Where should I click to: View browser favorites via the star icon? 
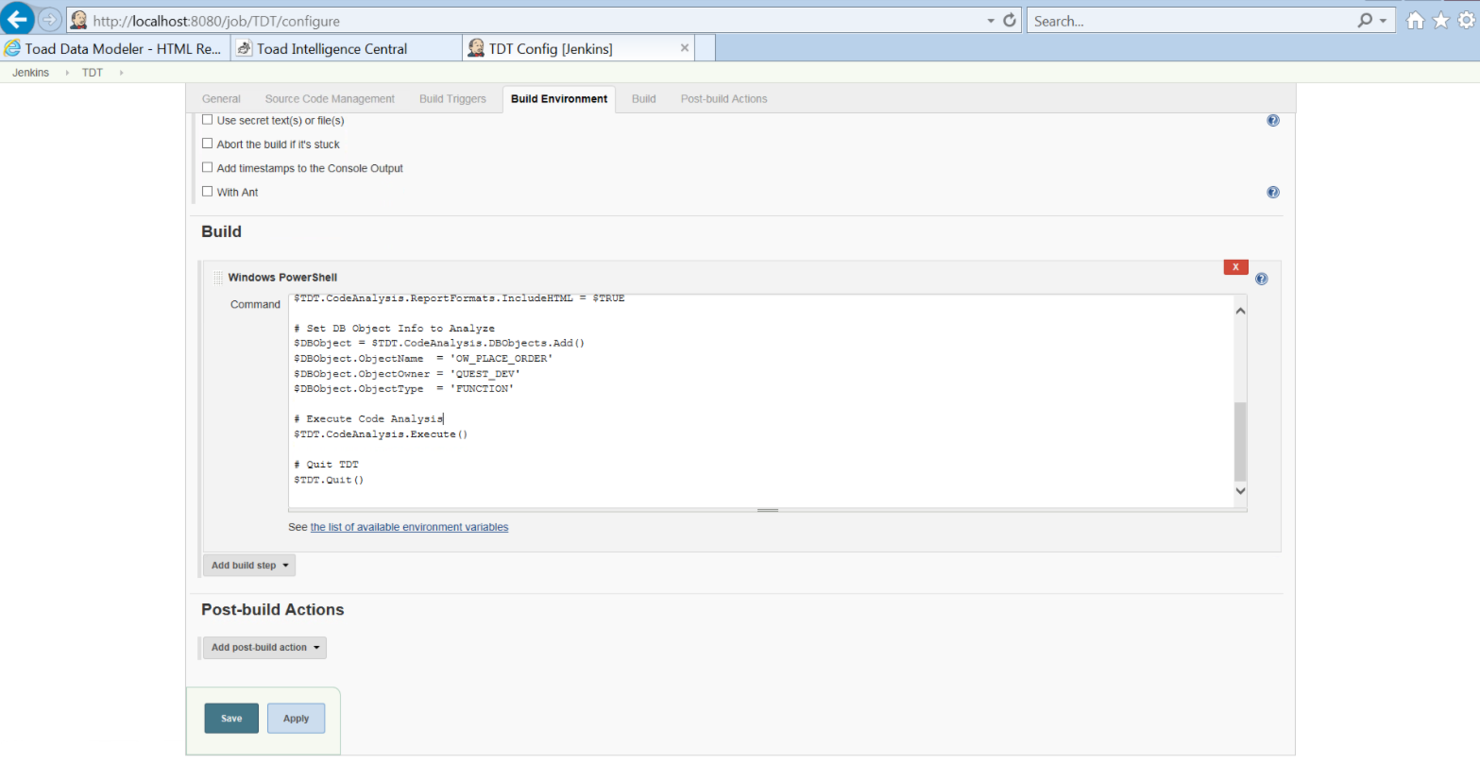(x=1439, y=19)
